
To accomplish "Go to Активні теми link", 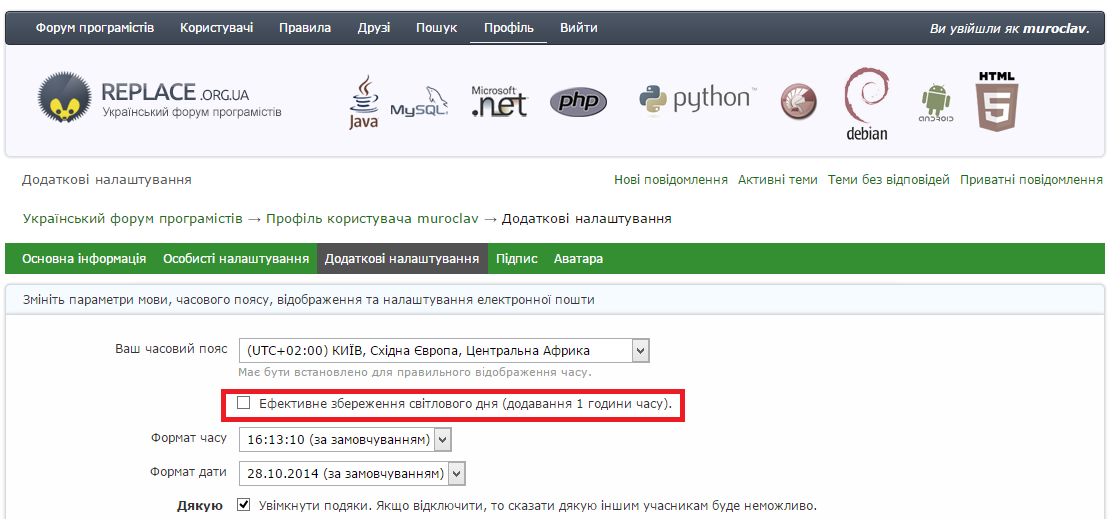I will (x=777, y=180).
